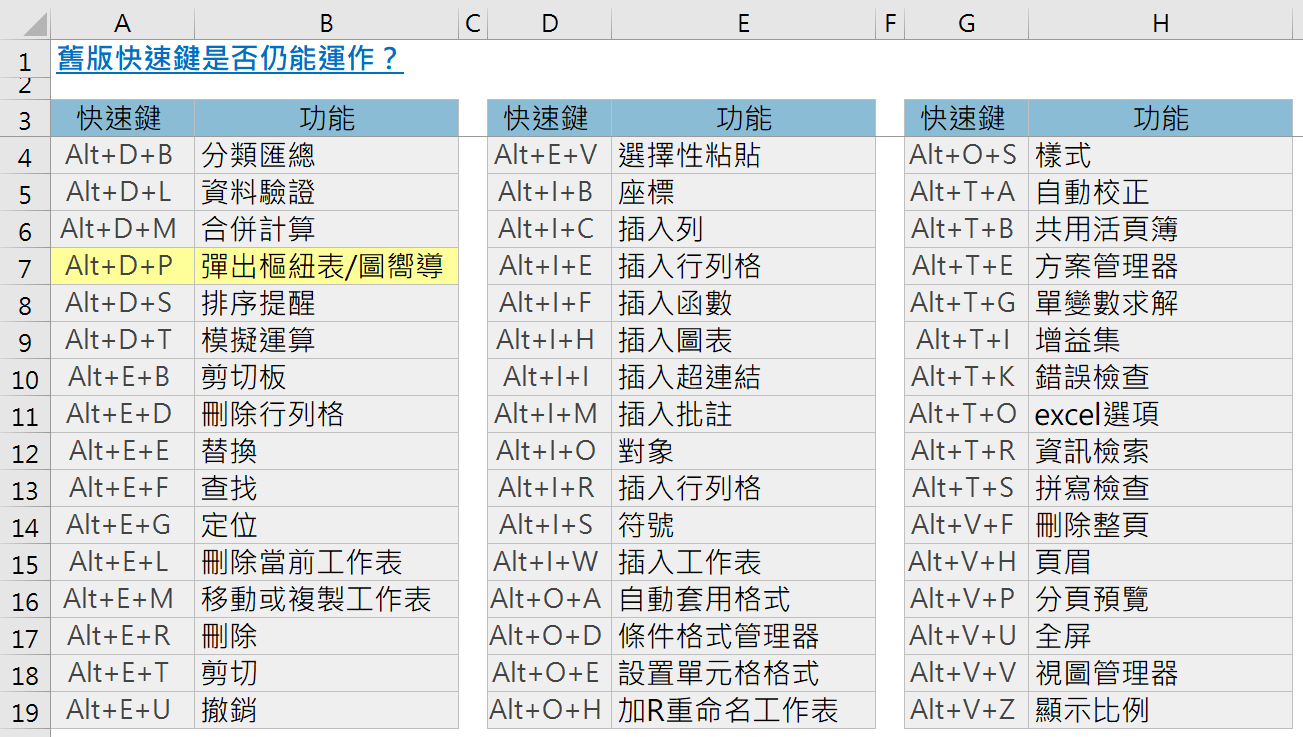Select the 查找 cell
The image size is (1303, 737).
click(x=327, y=488)
